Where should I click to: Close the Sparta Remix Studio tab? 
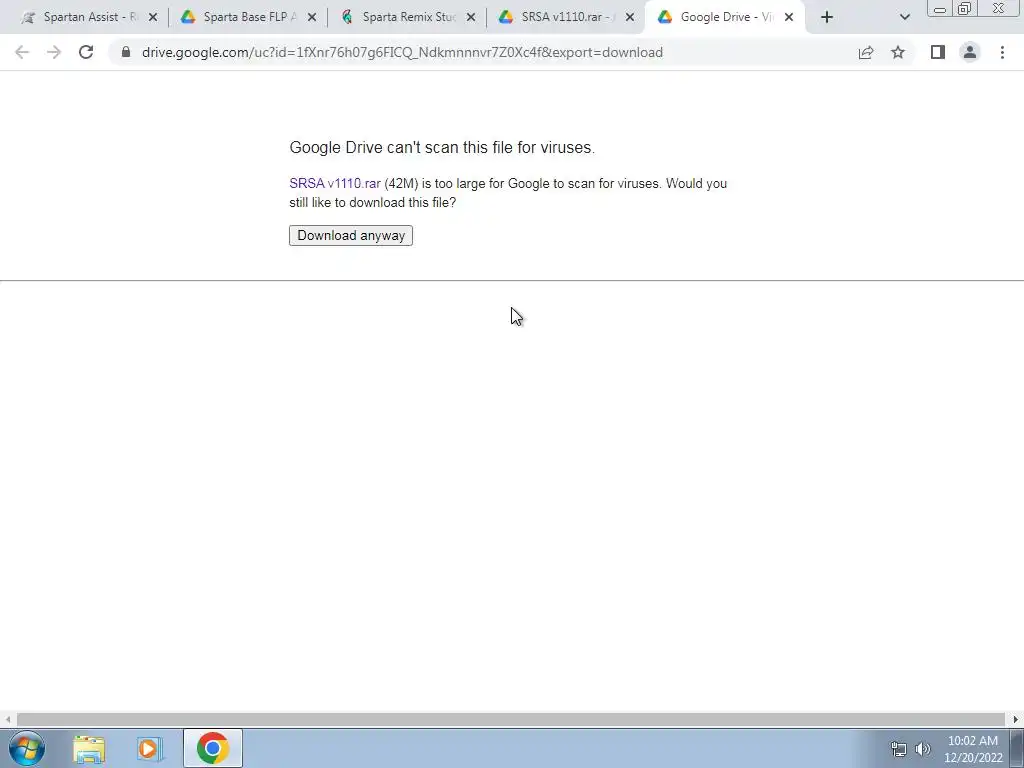click(x=471, y=18)
